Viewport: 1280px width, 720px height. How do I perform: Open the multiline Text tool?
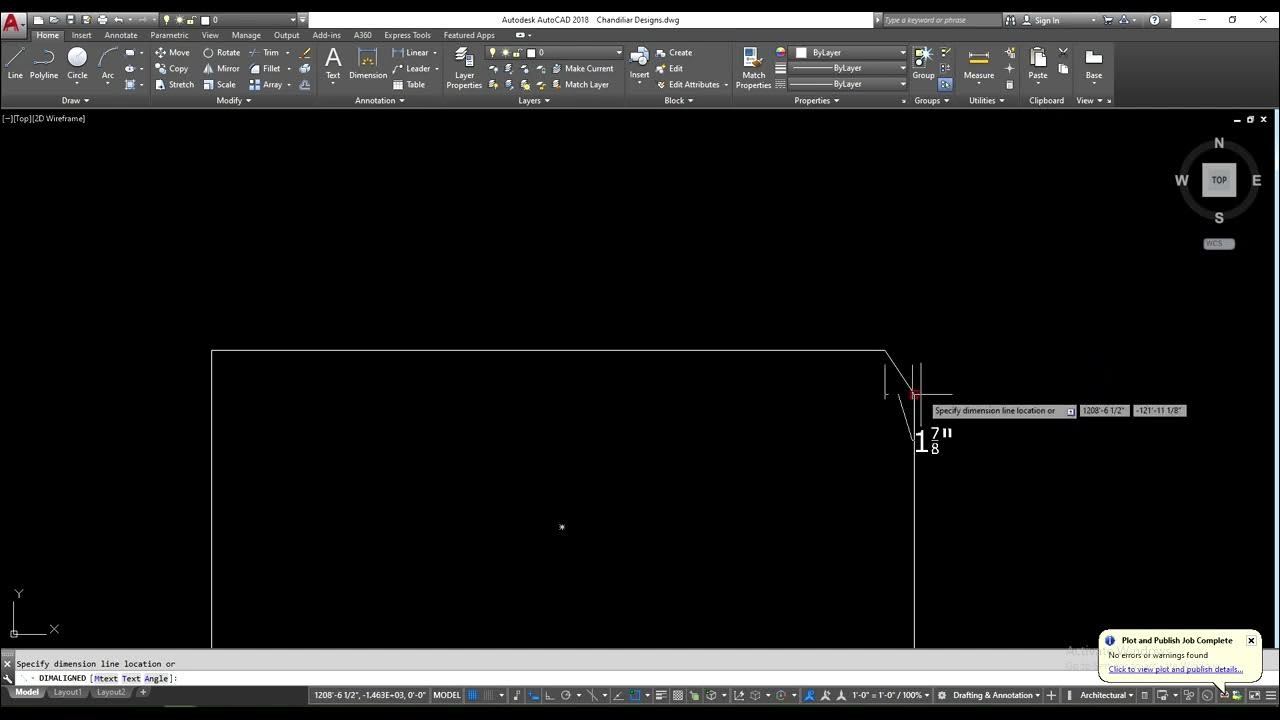coord(333,63)
